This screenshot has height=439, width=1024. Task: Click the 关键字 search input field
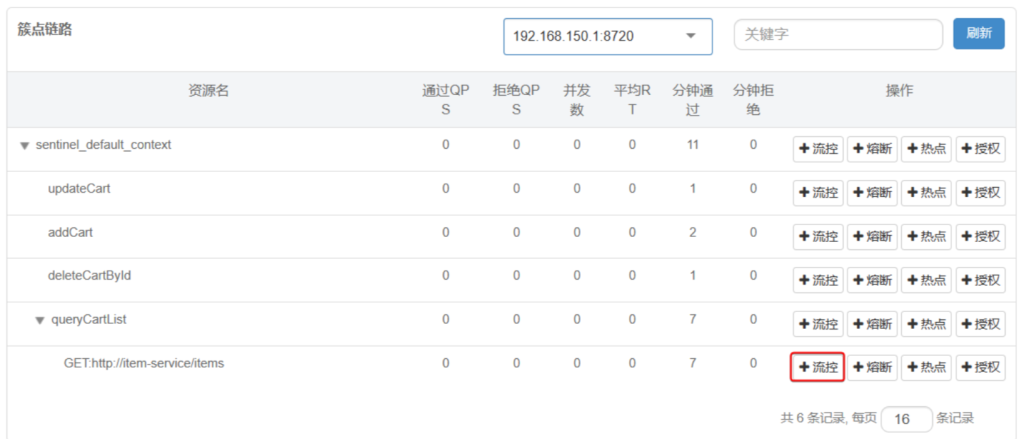838,35
